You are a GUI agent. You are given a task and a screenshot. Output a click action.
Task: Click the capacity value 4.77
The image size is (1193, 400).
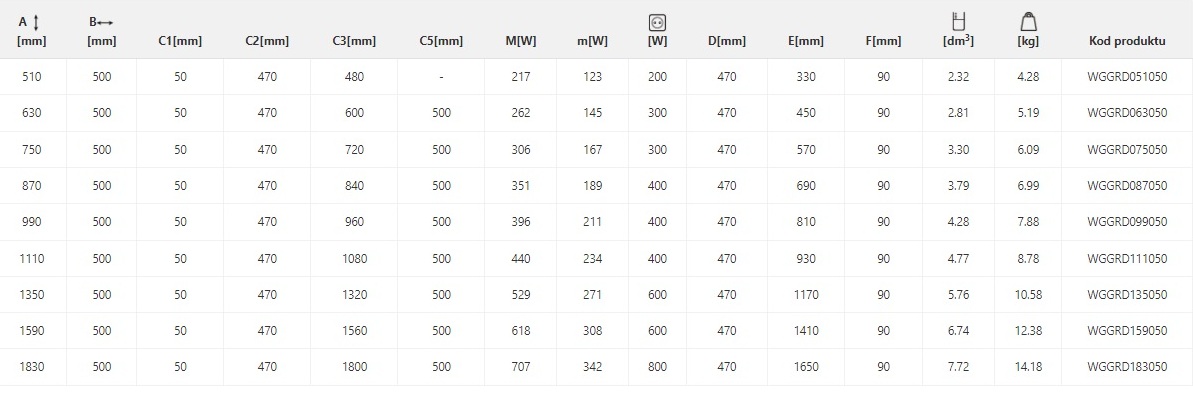958,258
